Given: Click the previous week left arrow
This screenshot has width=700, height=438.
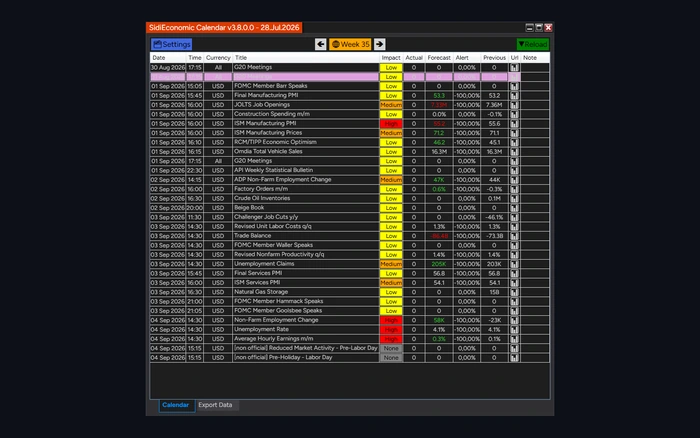Looking at the screenshot, I should pyautogui.click(x=320, y=44).
